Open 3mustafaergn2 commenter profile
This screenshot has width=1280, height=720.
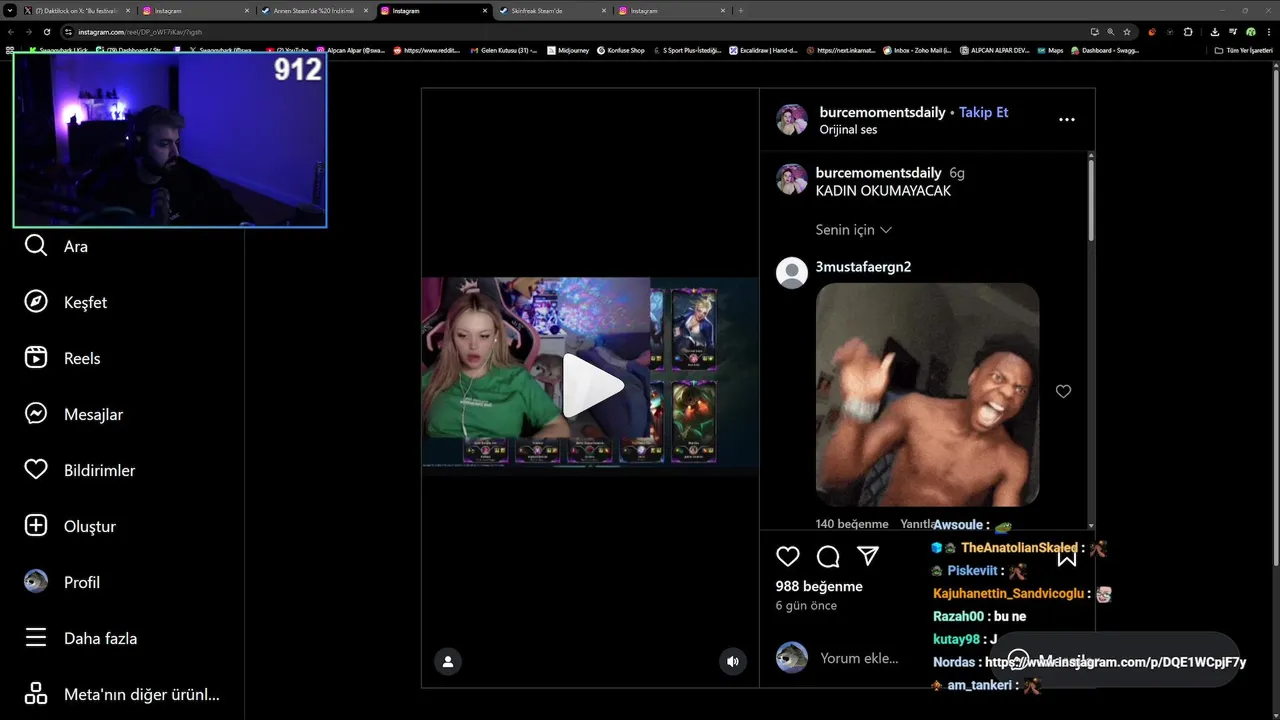(863, 267)
